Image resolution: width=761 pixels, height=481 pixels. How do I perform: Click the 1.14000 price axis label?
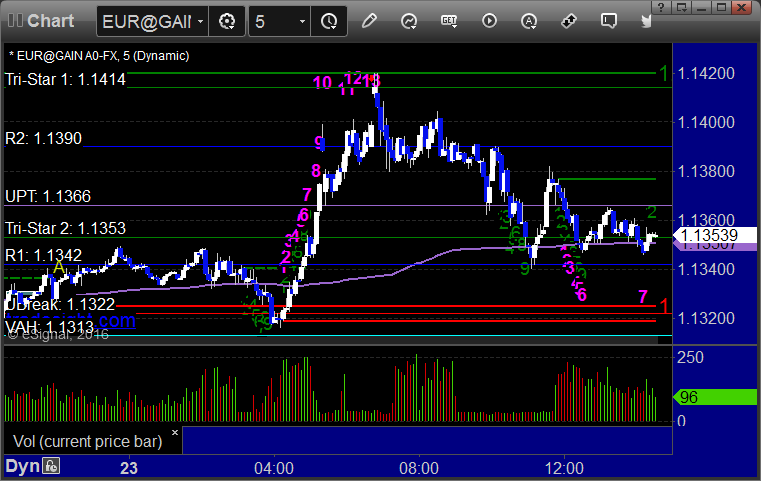[706, 122]
